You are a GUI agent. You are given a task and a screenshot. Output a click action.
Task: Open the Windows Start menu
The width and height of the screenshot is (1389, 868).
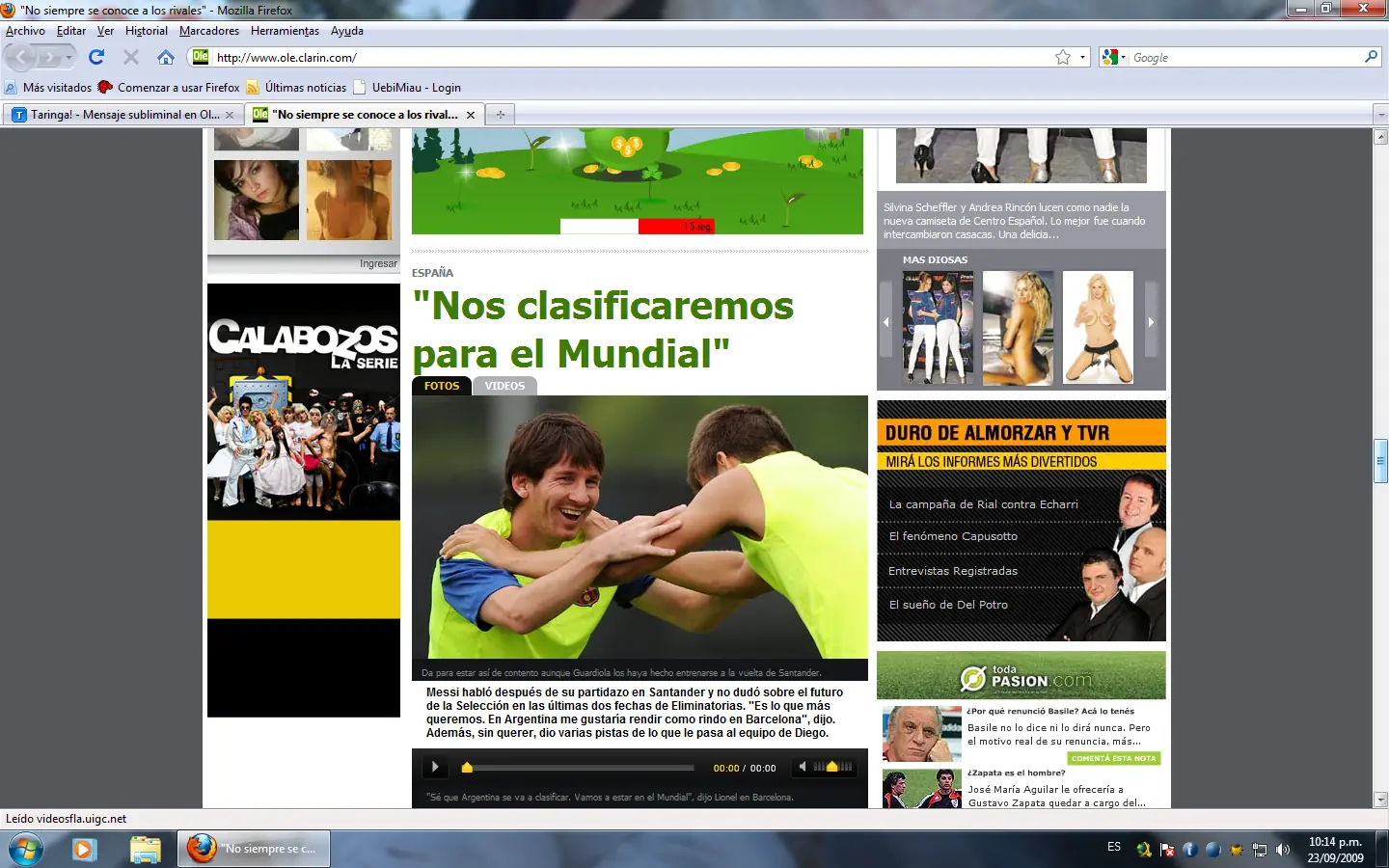coord(25,850)
